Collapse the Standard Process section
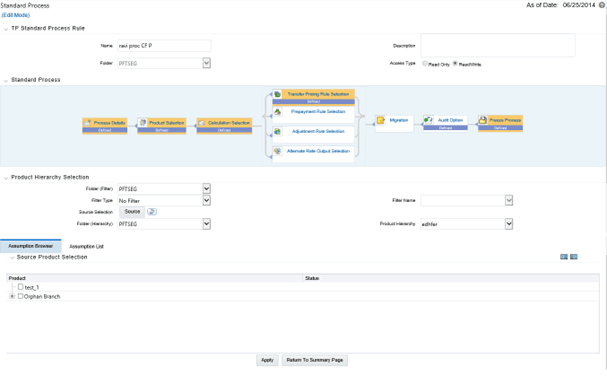This screenshot has height=376, width=607. coord(6,81)
